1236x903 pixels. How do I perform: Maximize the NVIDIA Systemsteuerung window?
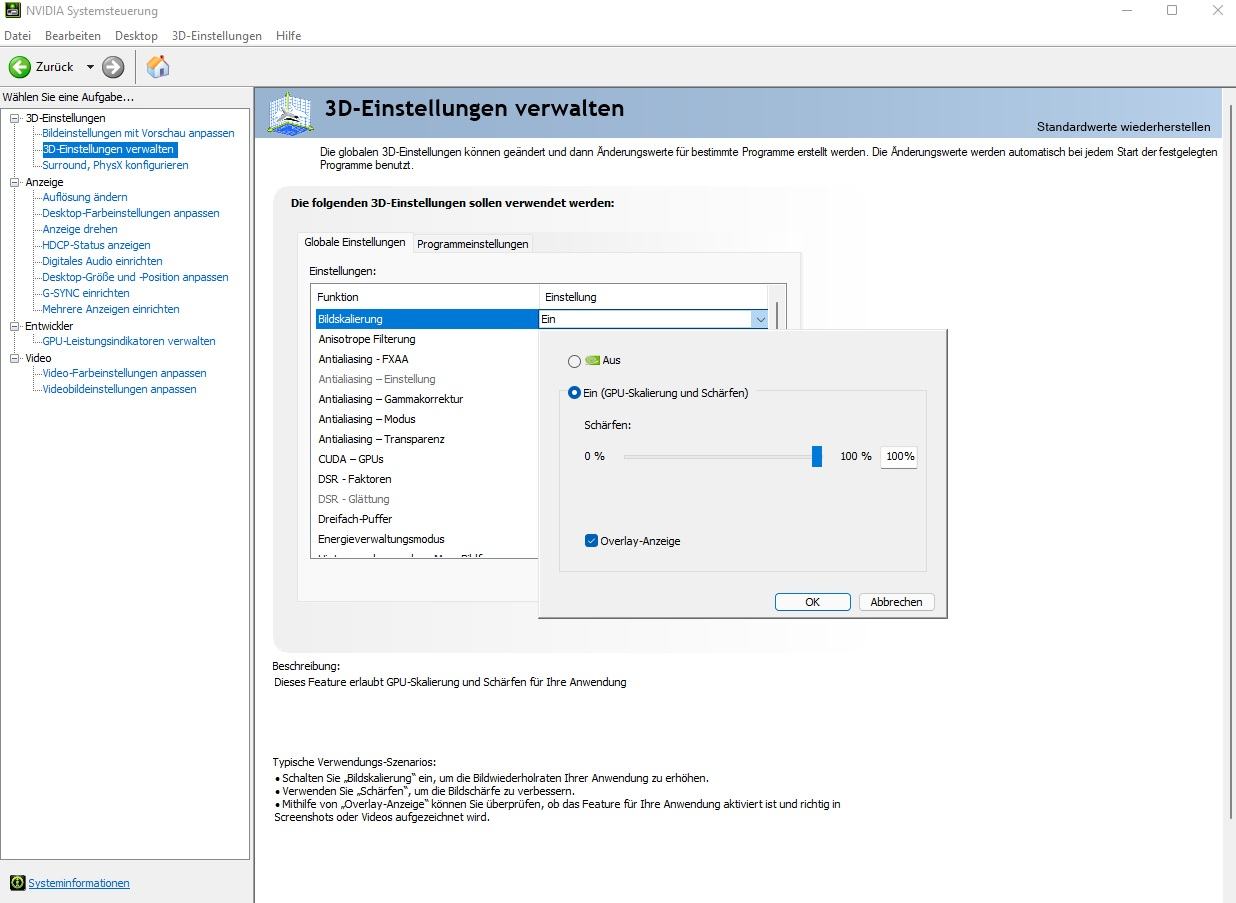(1172, 10)
